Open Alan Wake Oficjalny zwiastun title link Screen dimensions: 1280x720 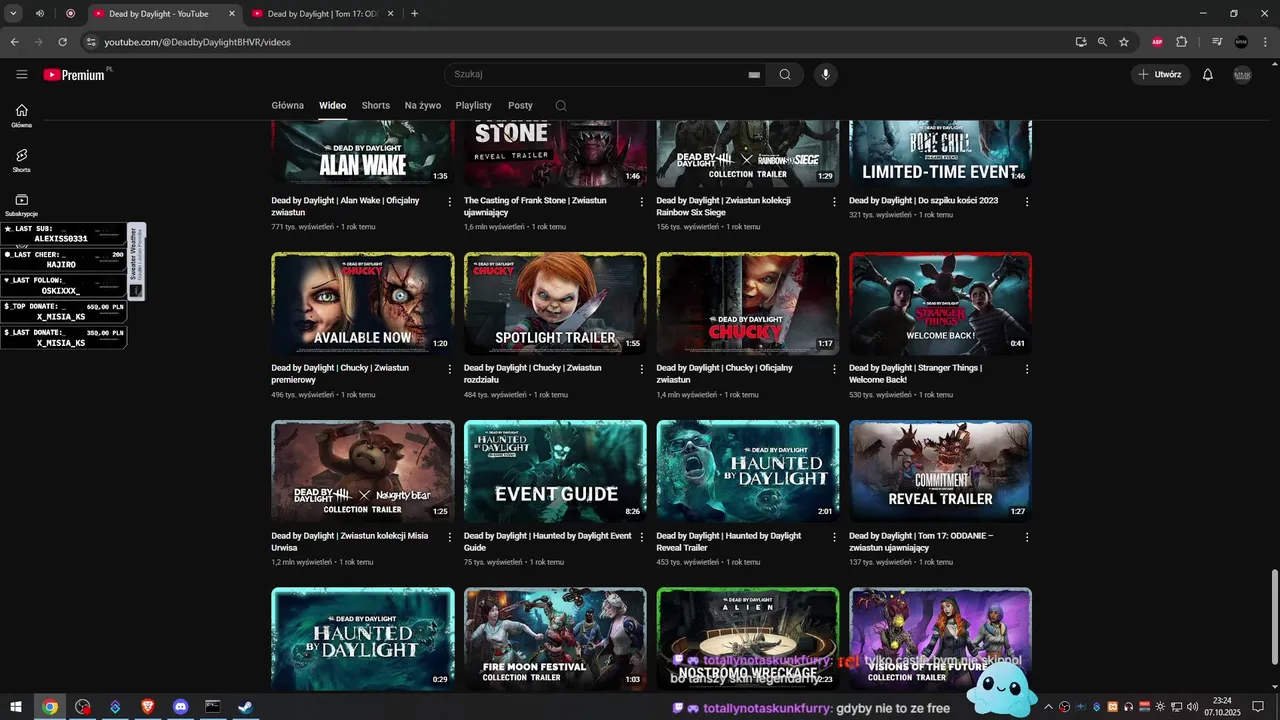[x=346, y=206]
